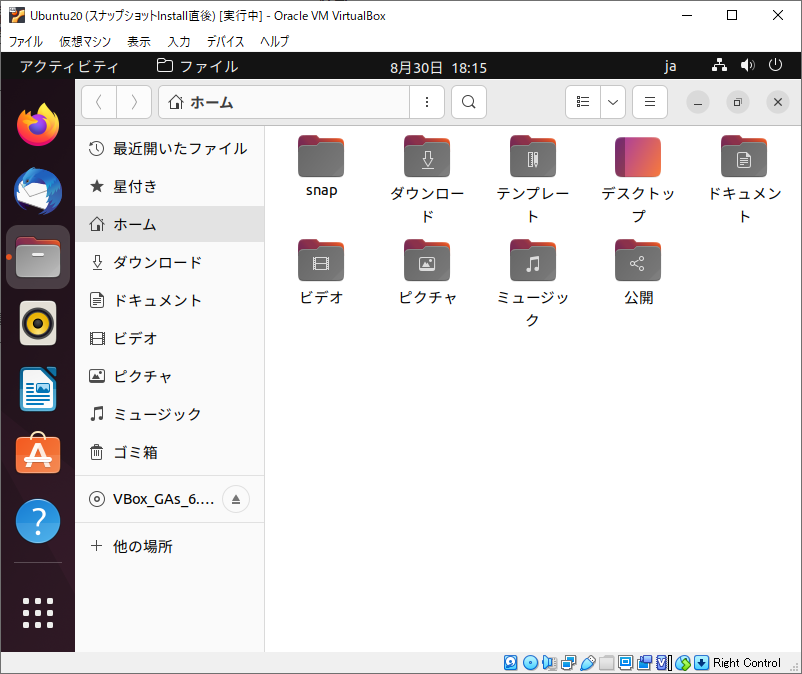Launch Ubuntu Software from the dock
802x674 pixels.
coord(37,455)
